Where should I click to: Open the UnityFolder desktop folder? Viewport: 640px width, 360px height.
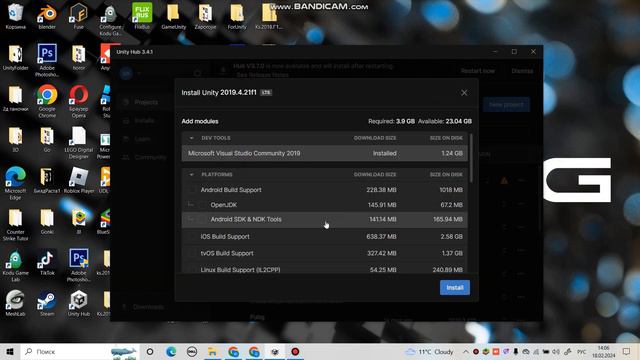coord(16,57)
